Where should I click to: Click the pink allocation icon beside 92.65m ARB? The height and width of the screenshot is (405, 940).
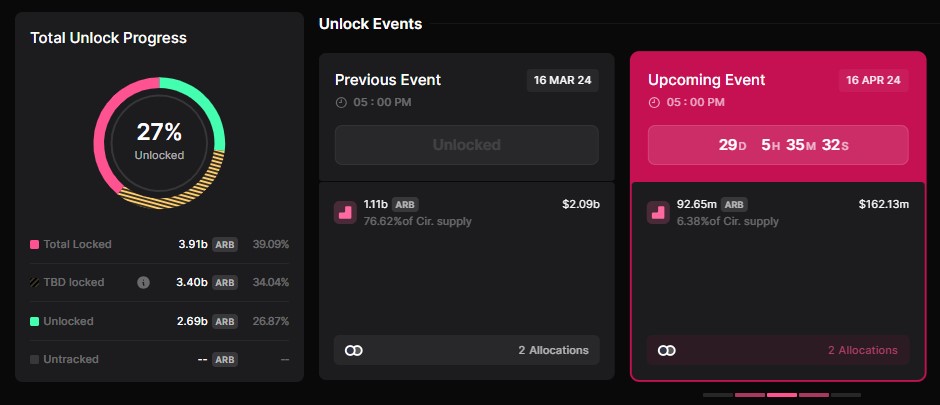(x=658, y=213)
